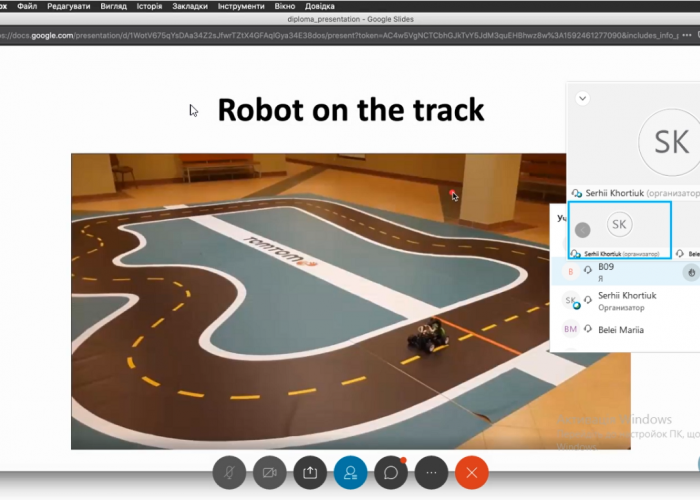The width and height of the screenshot is (700, 500).
Task: Toggle the participants list button
Action: tap(350, 472)
